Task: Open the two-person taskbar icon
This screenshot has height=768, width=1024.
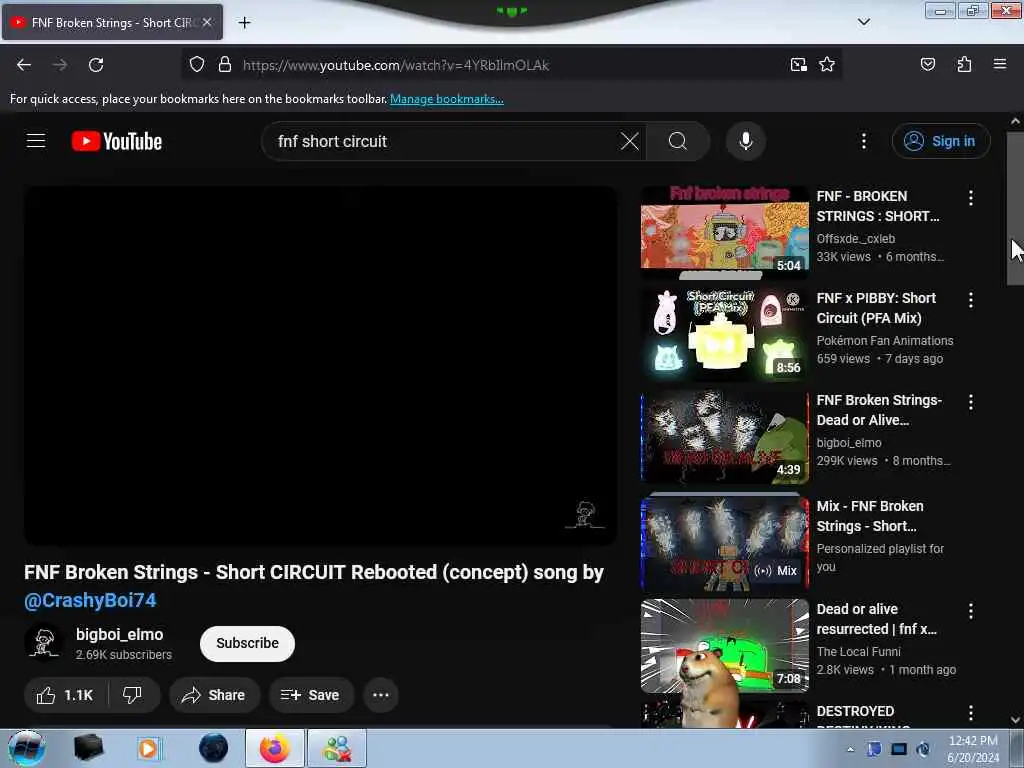Action: point(337,748)
